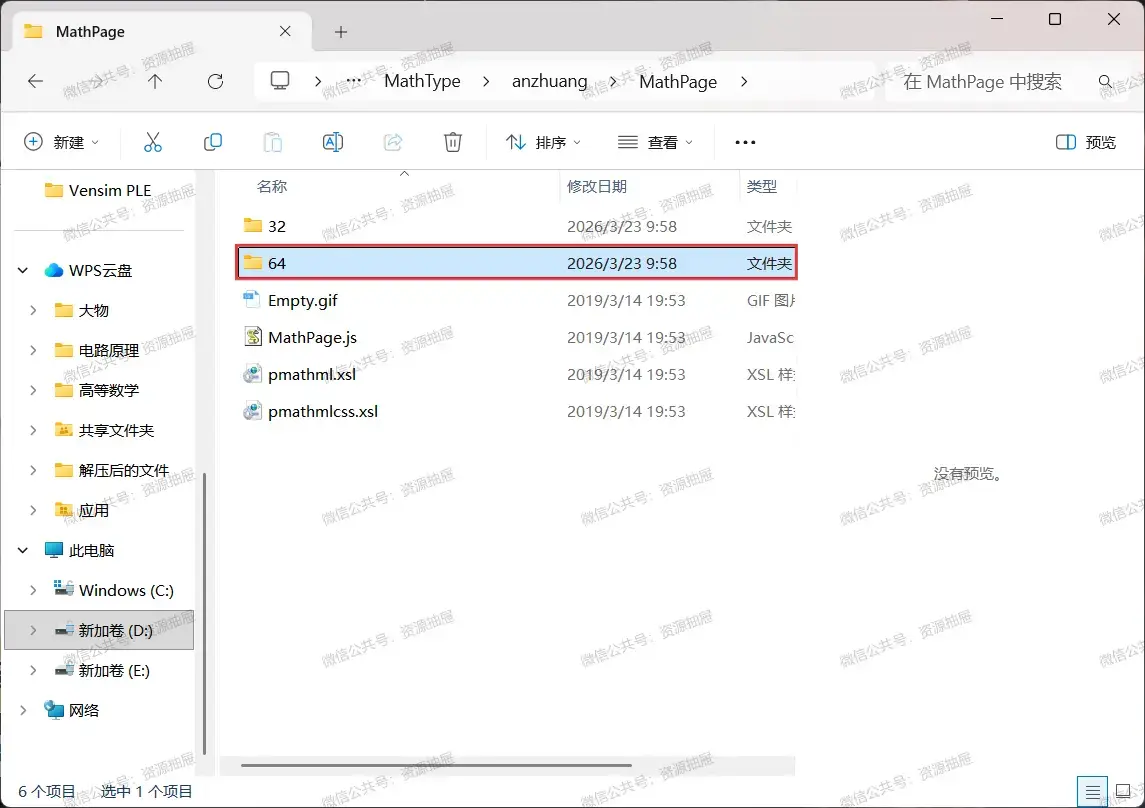Open the three-dots more options menu
The height and width of the screenshot is (808, 1145).
745,142
